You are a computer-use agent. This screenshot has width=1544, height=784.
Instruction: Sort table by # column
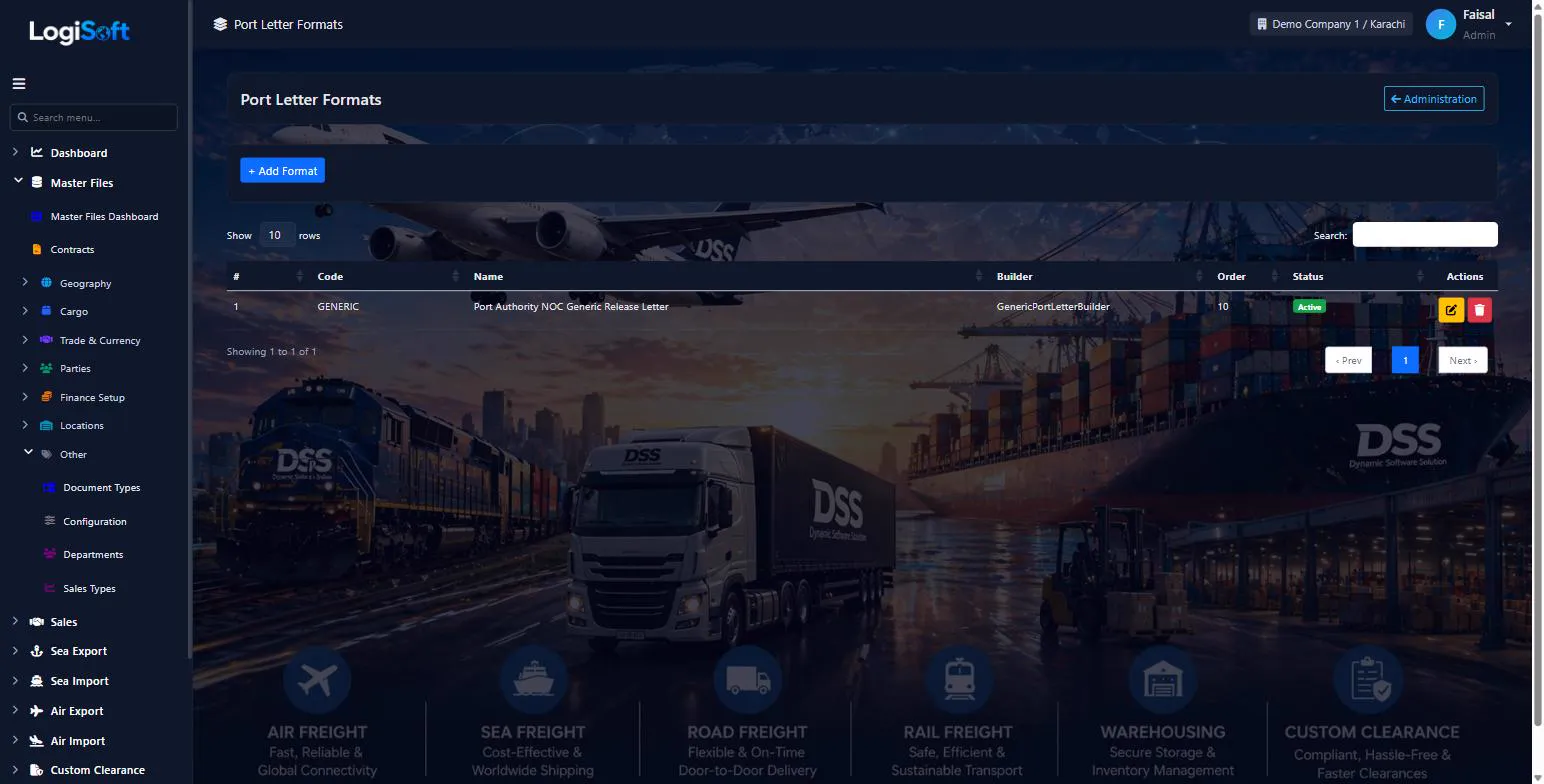point(267,276)
